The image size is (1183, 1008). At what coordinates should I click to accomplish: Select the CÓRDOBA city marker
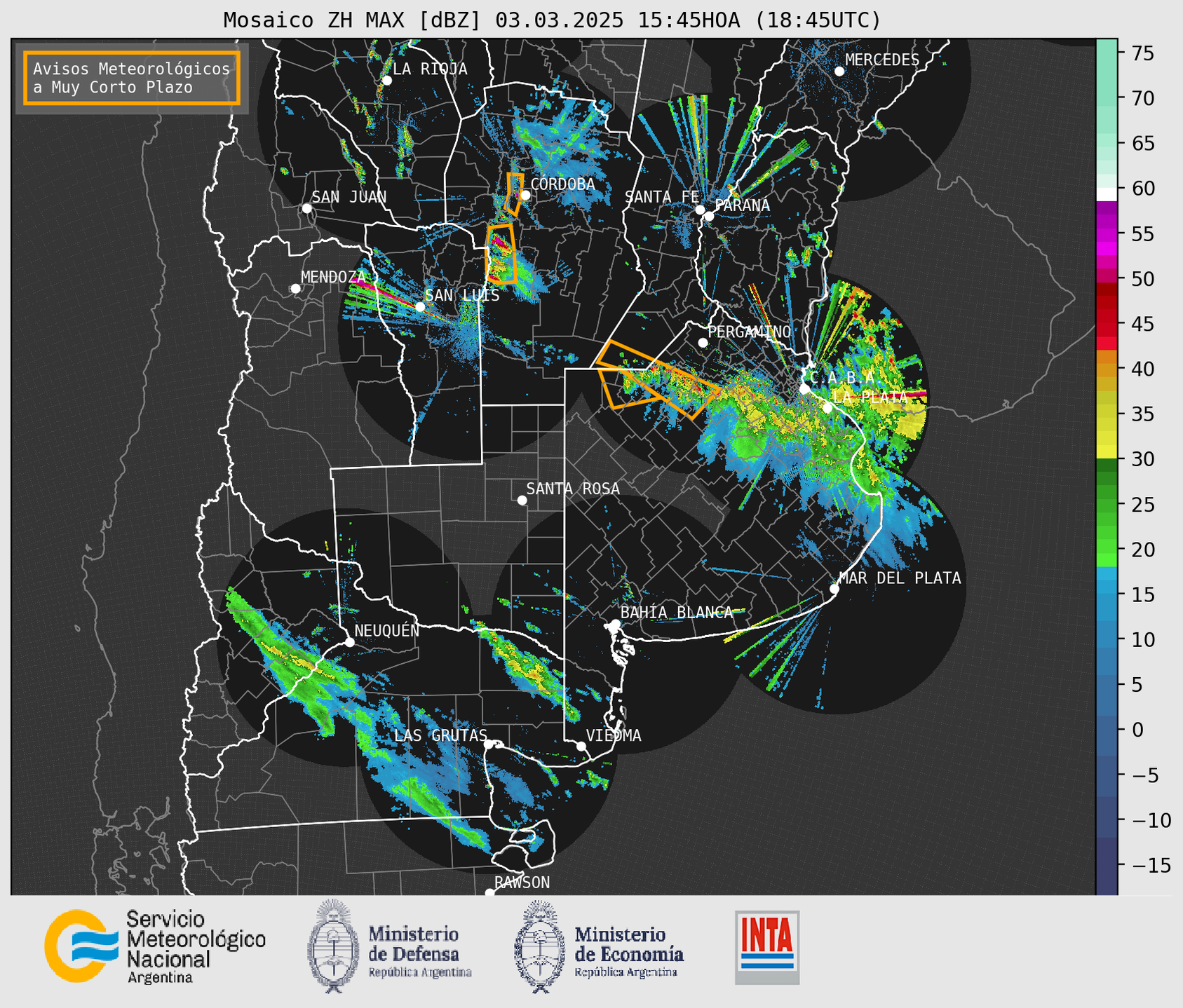click(x=525, y=196)
